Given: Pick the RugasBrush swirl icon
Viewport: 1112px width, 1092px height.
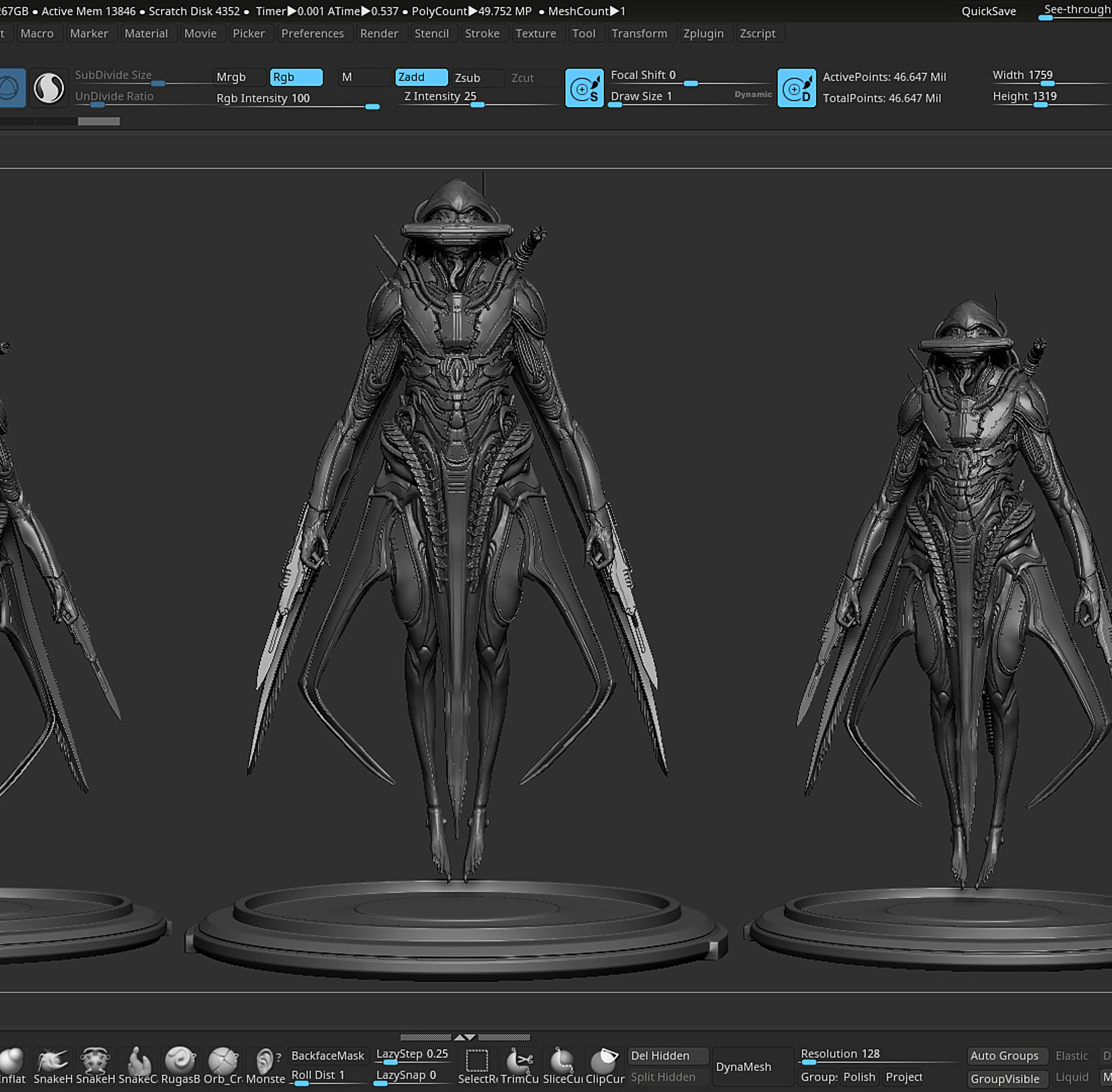Looking at the screenshot, I should (180, 1061).
